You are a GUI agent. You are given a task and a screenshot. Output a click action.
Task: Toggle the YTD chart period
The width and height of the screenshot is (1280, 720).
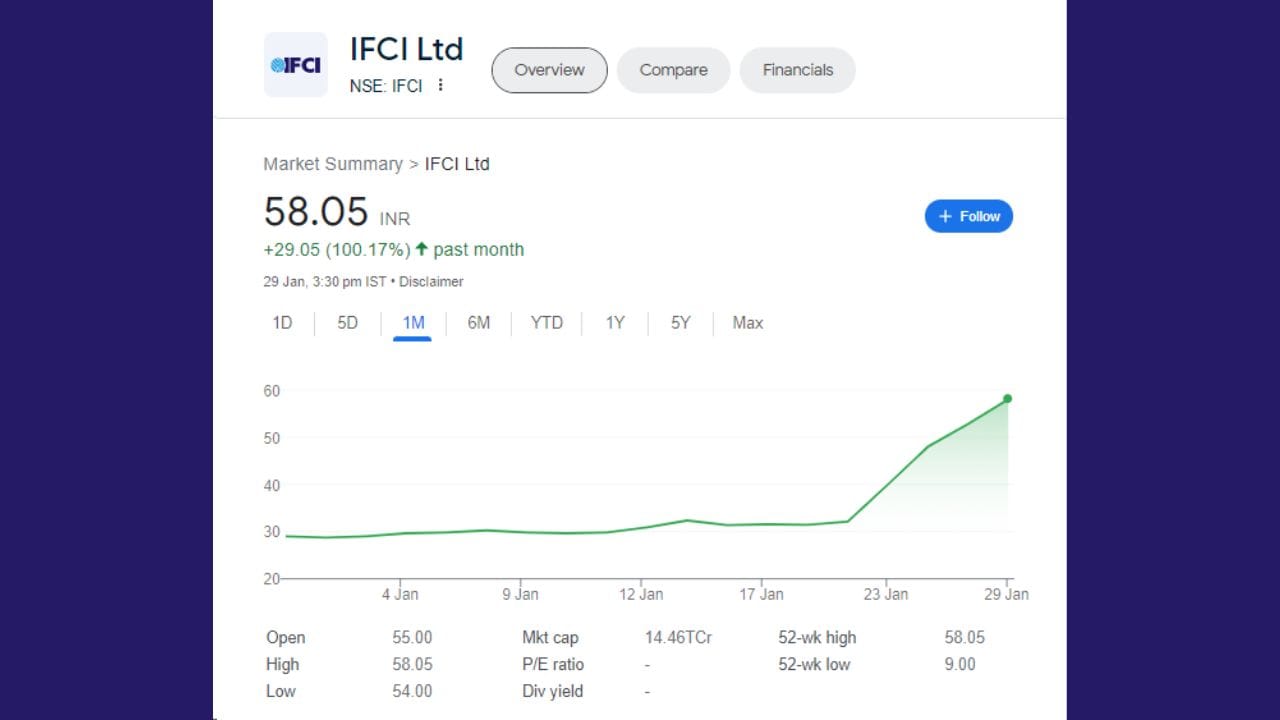point(546,323)
